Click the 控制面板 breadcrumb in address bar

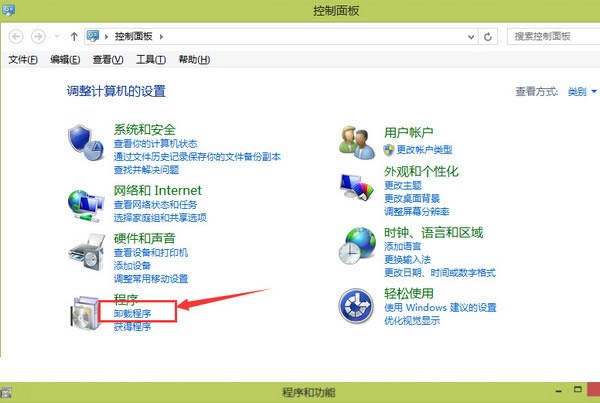tap(134, 36)
